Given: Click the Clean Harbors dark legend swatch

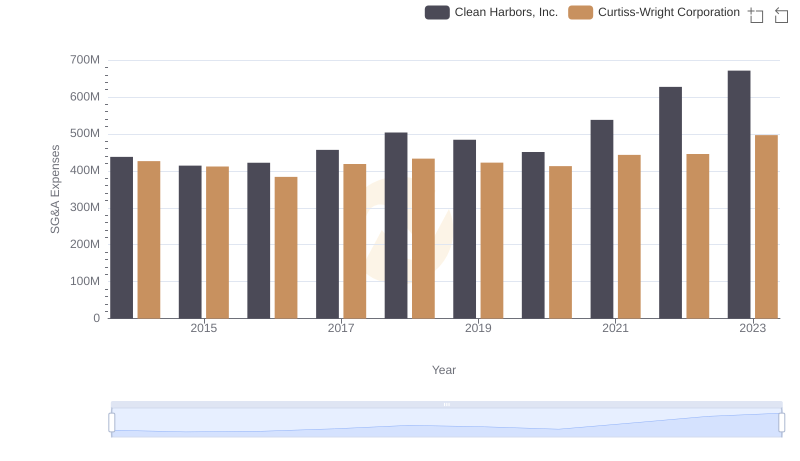Looking at the screenshot, I should click(437, 12).
